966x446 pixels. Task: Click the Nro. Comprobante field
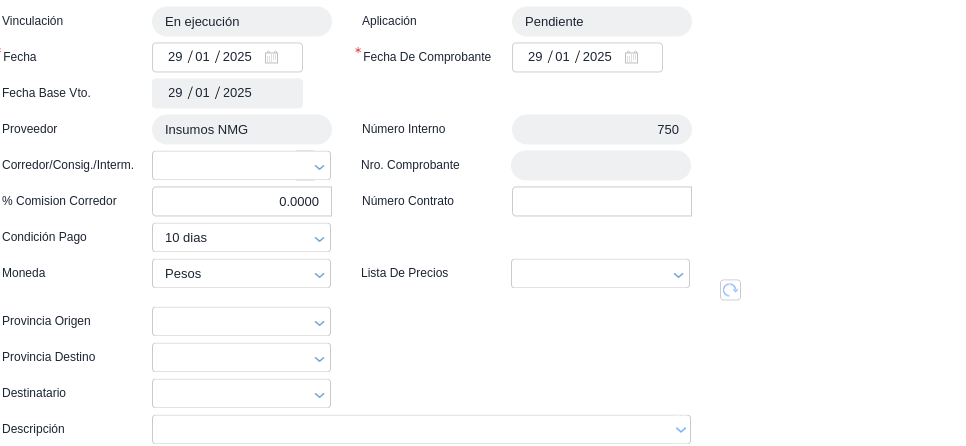pos(600,166)
